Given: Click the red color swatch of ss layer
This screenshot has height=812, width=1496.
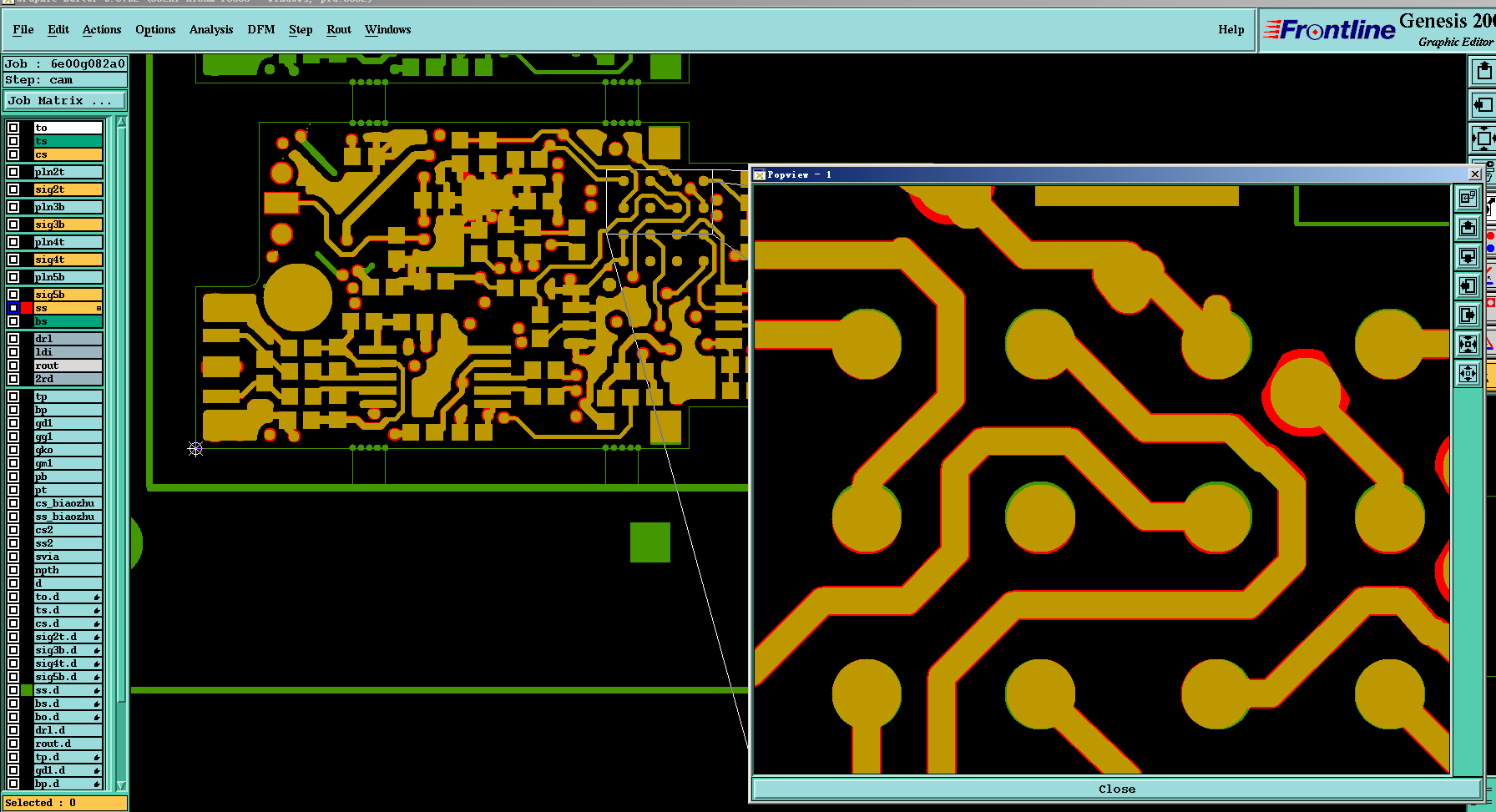Looking at the screenshot, I should point(27,308).
